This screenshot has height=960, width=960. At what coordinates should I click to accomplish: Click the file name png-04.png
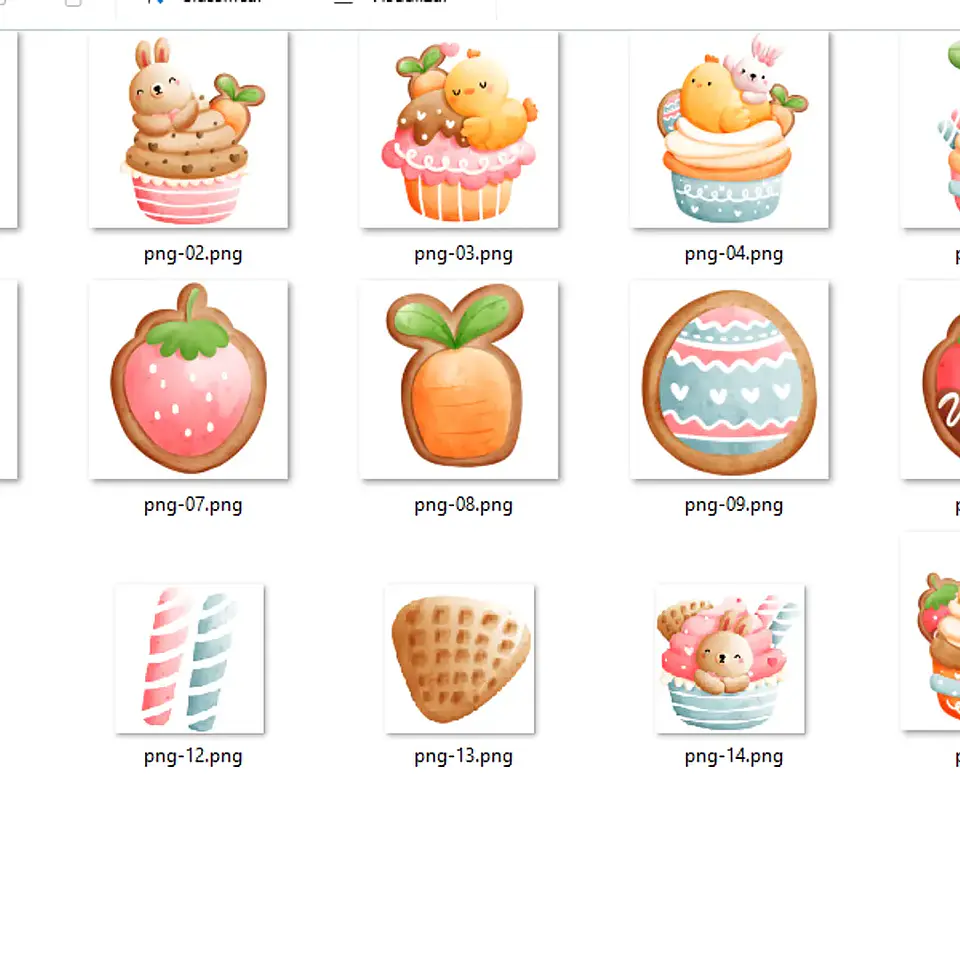pyautogui.click(x=733, y=254)
